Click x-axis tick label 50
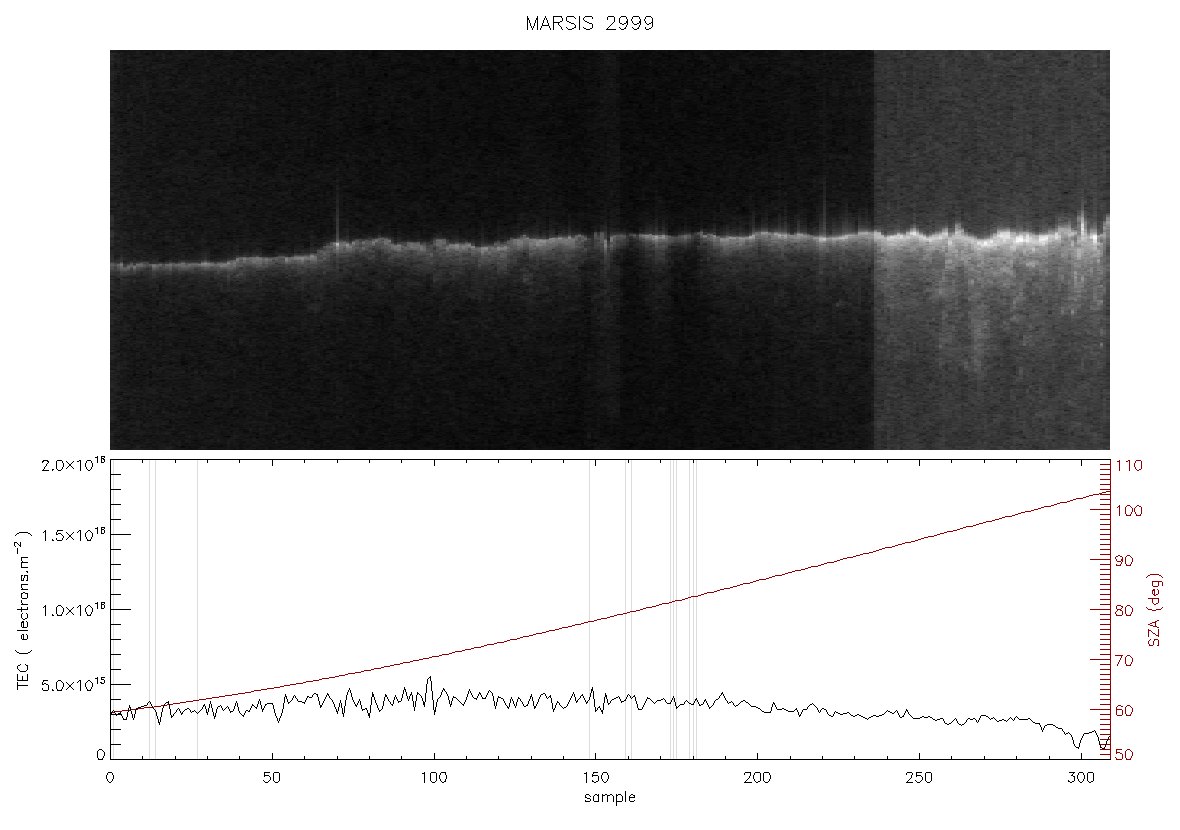 pyautogui.click(x=272, y=777)
